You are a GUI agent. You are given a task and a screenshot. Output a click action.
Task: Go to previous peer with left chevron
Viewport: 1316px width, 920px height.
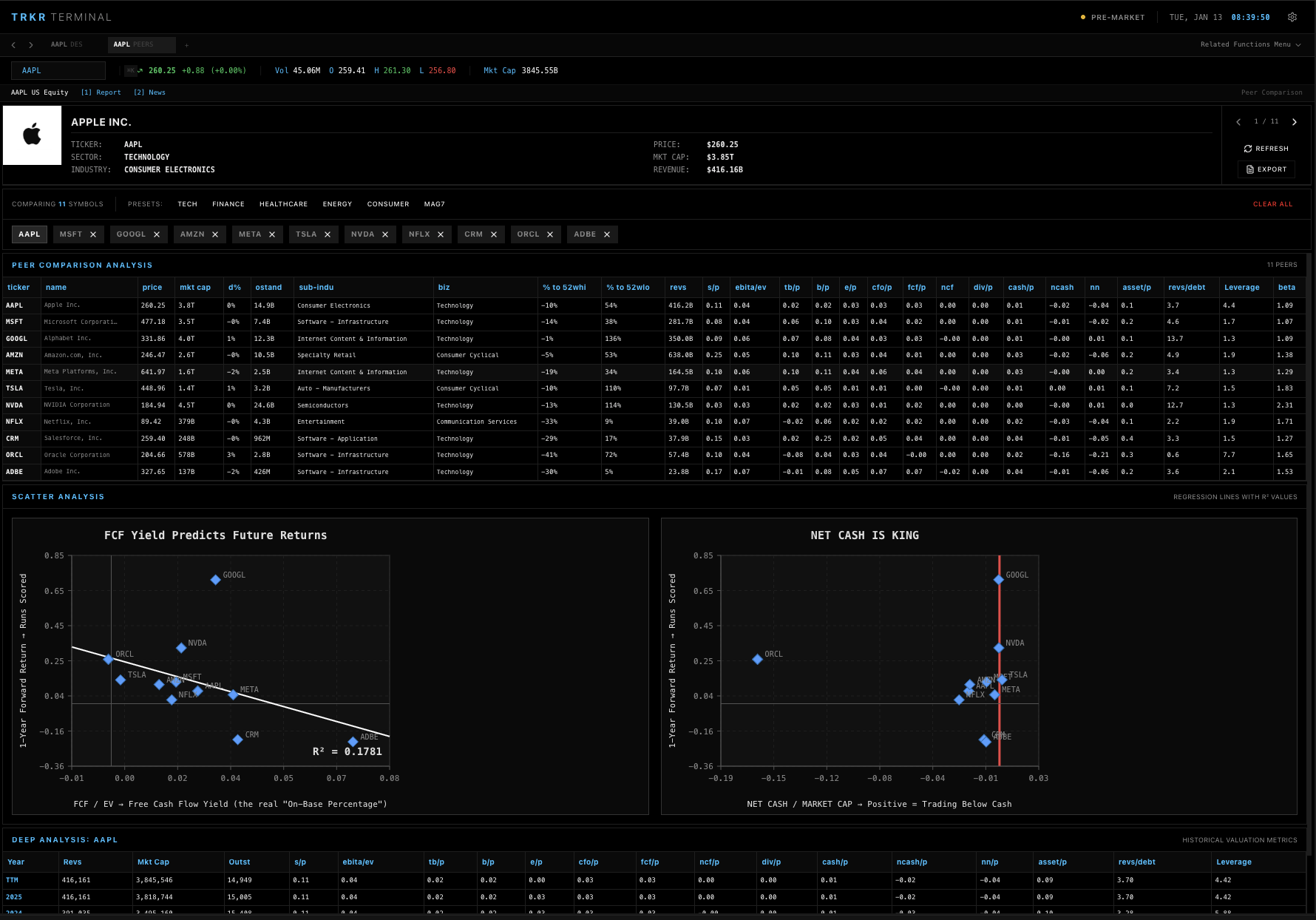tap(1238, 122)
